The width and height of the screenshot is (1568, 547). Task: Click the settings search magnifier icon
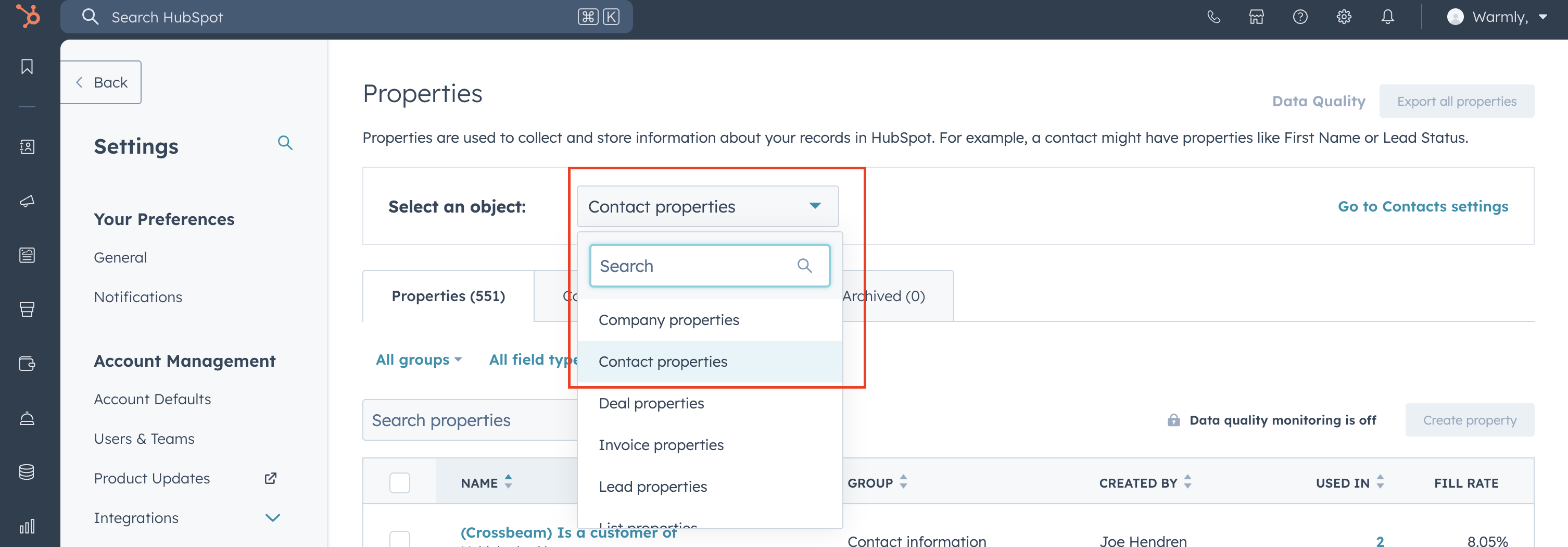point(285,143)
